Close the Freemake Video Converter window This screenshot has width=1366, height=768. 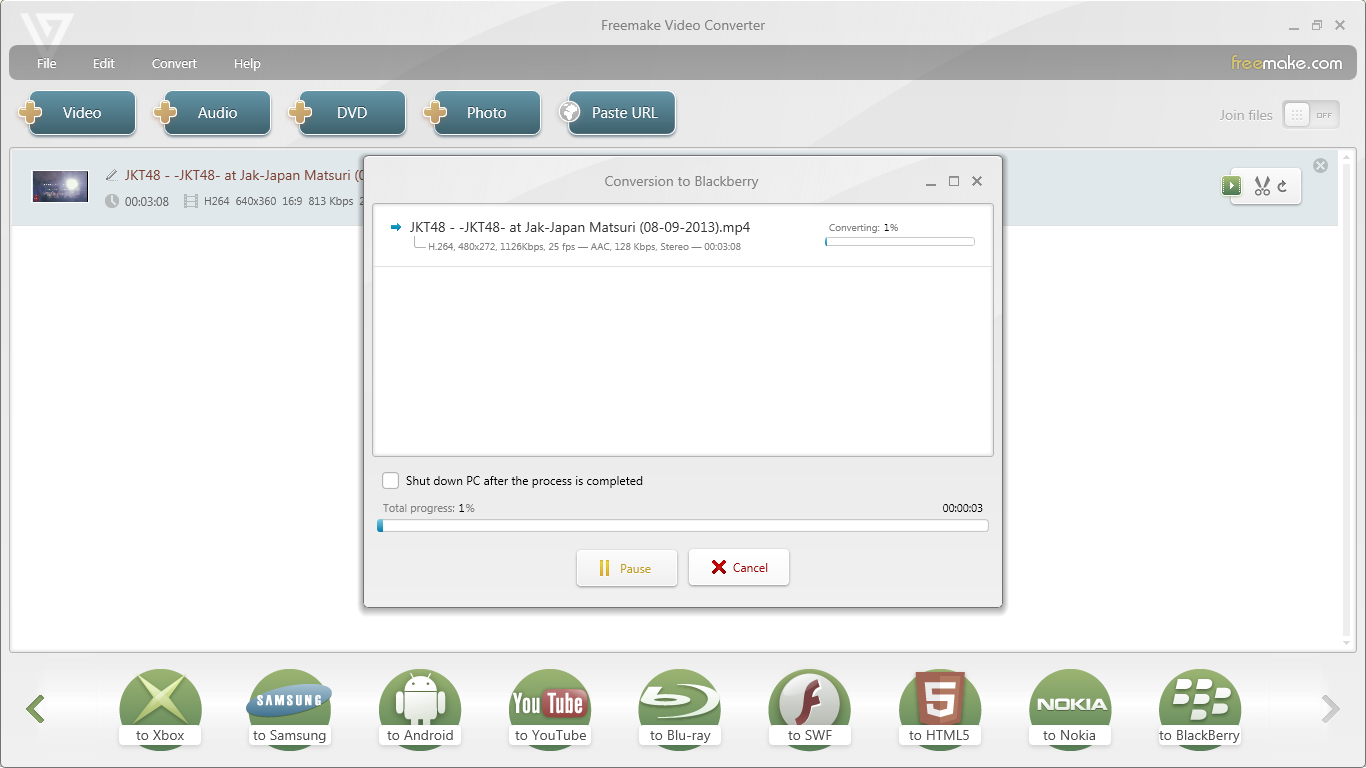[x=1341, y=25]
